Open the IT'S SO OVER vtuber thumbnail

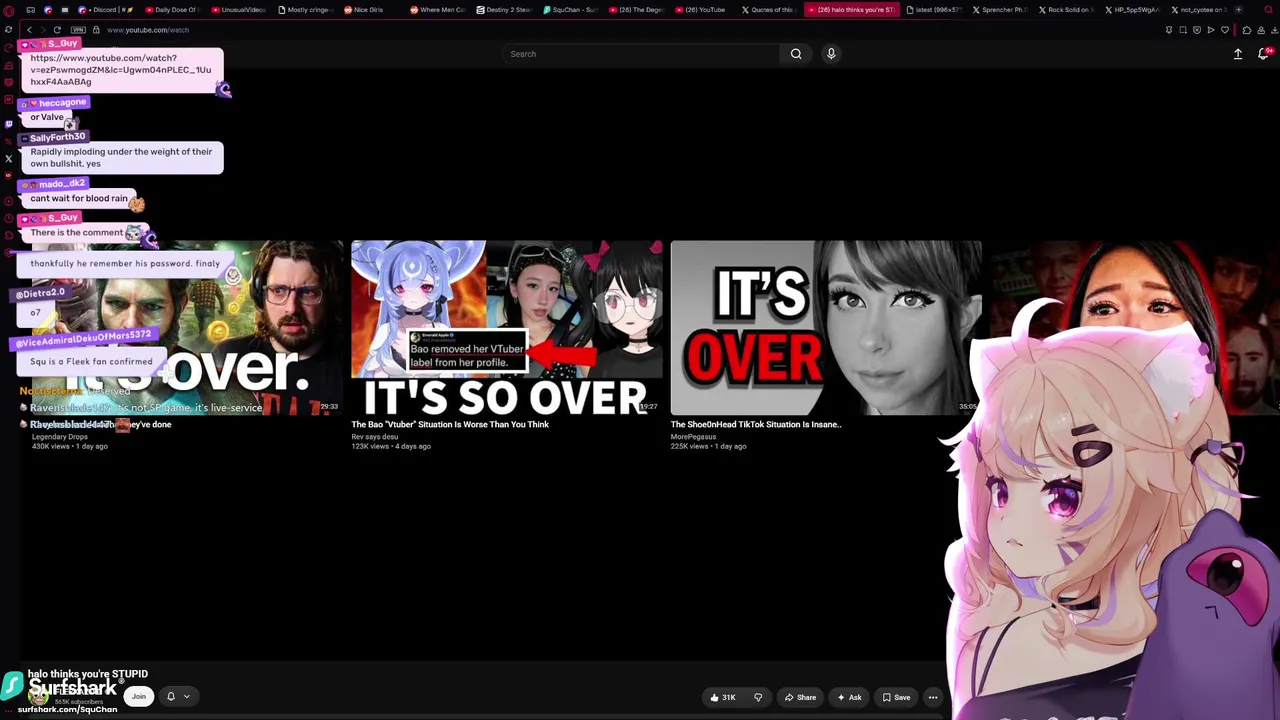(x=507, y=328)
